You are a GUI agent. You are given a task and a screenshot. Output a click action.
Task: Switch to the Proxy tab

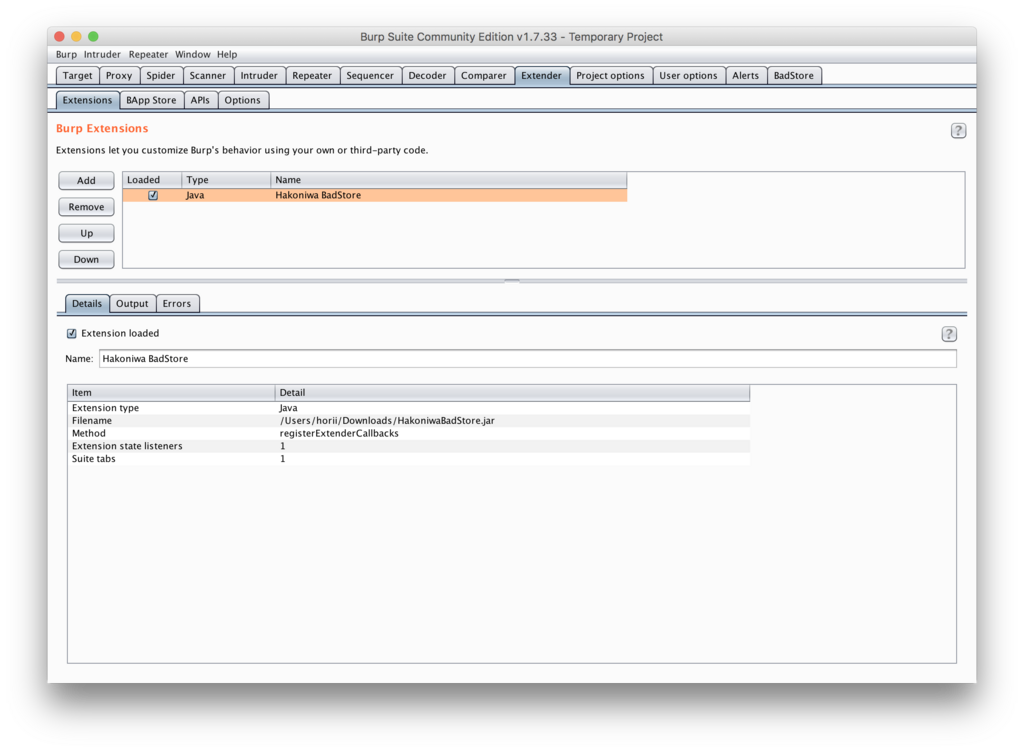119,76
